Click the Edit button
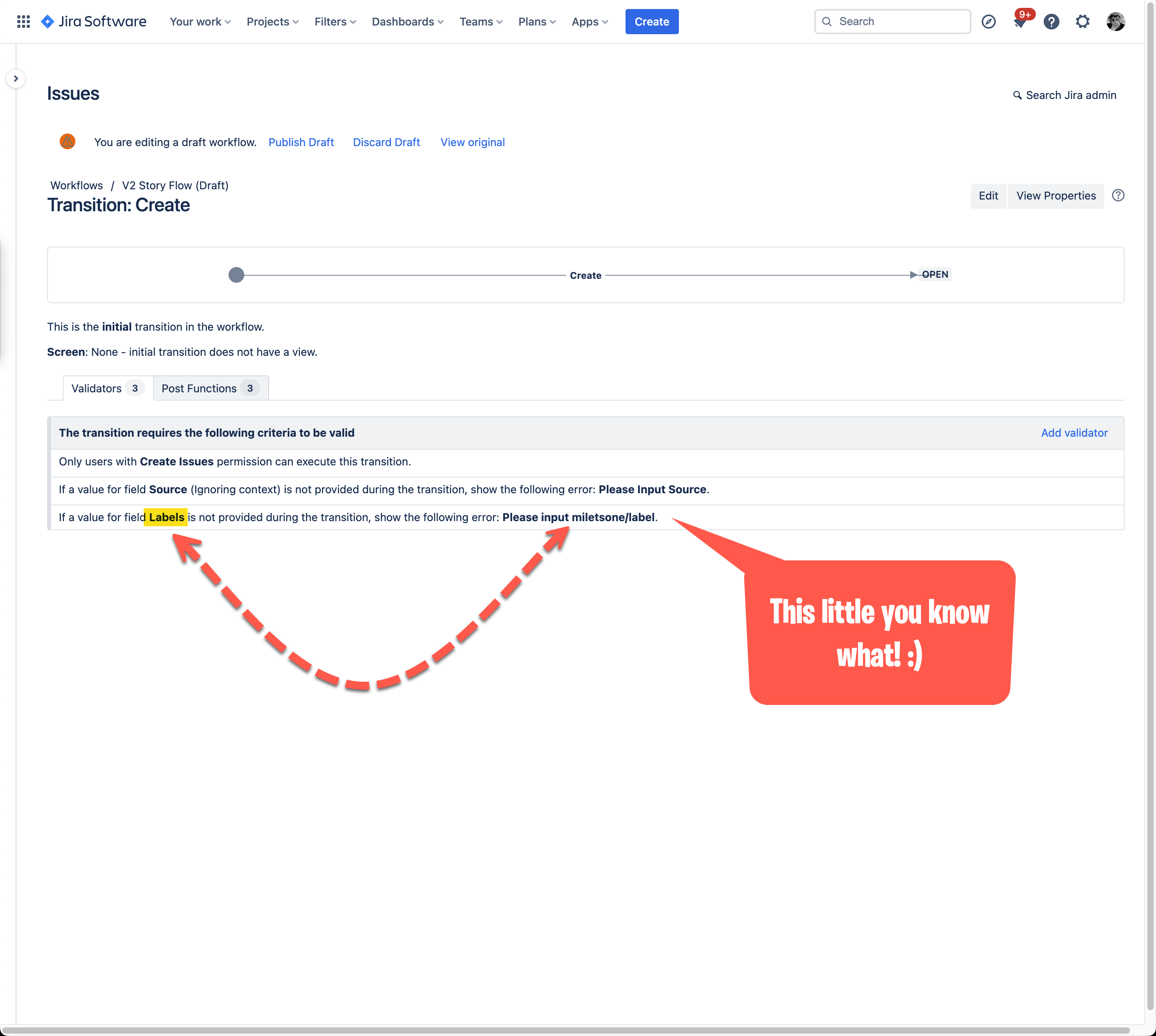This screenshot has width=1156, height=1036. tap(988, 195)
